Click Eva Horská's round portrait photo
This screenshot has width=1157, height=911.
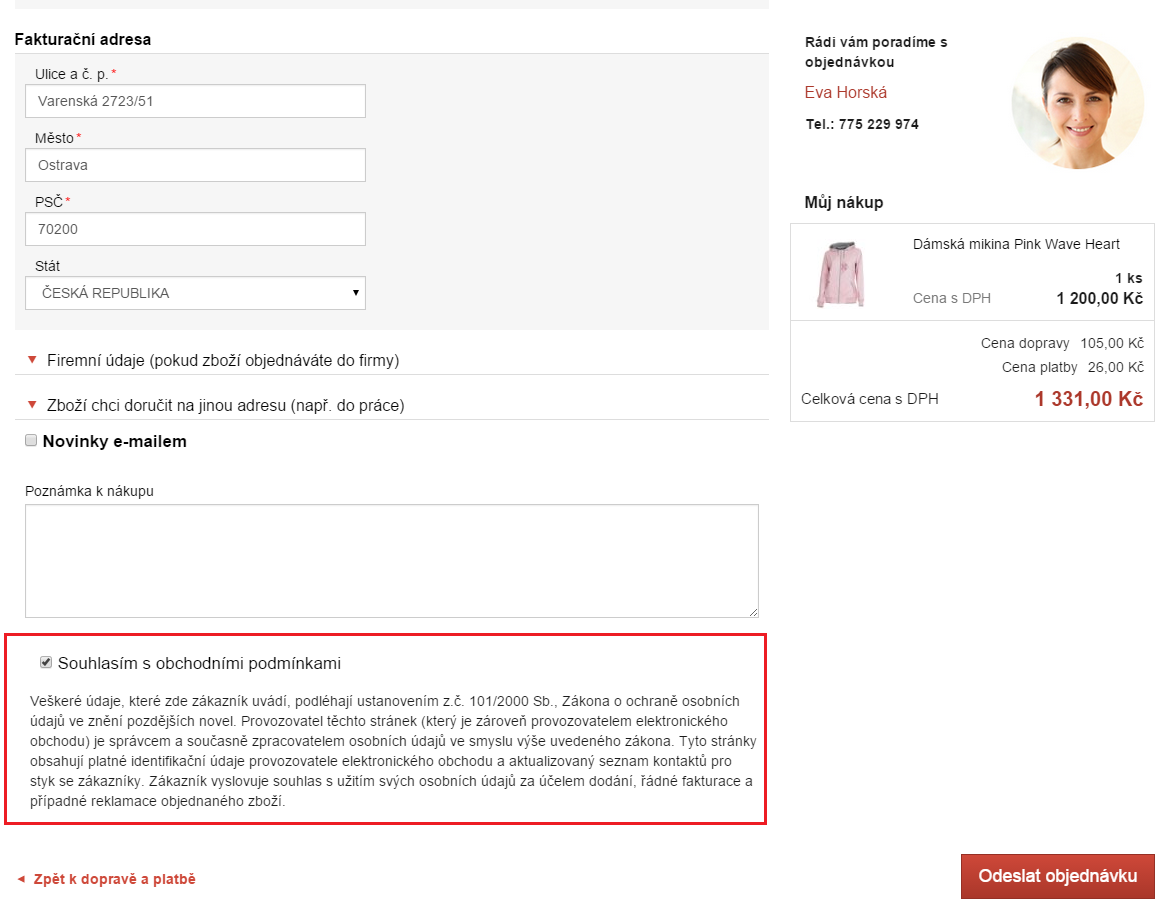pyautogui.click(x=1077, y=103)
